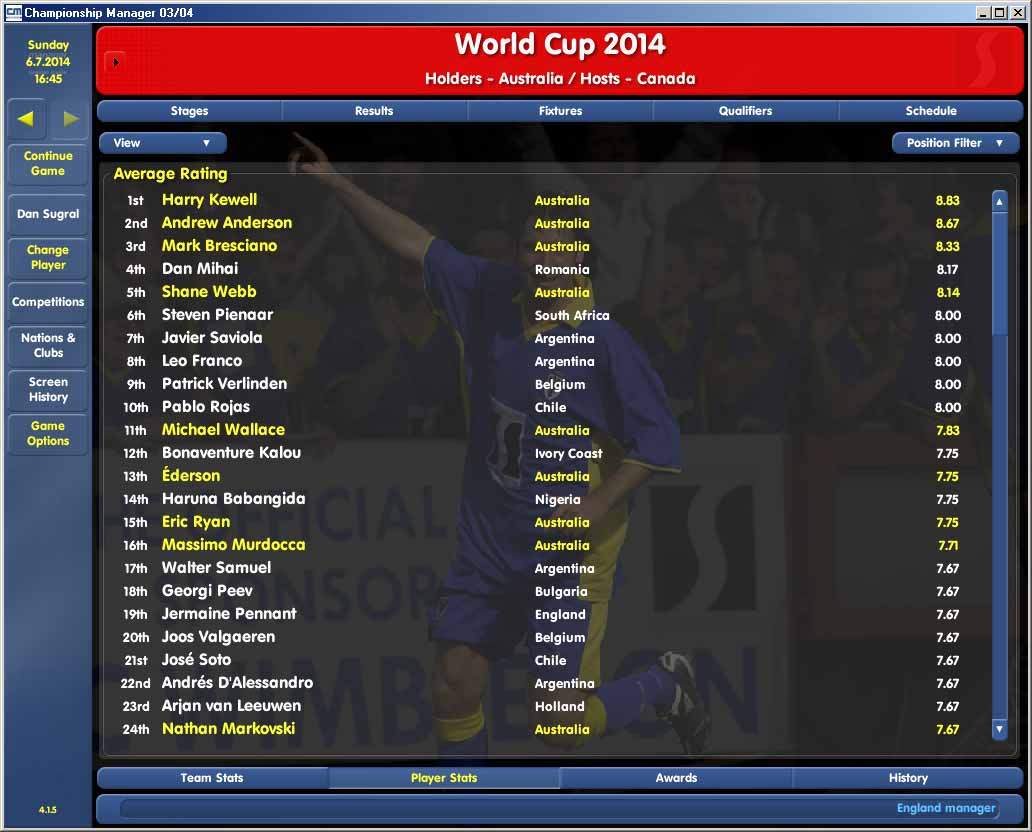Switch to the Results tab
Viewport: 1032px width, 832px height.
(374, 111)
